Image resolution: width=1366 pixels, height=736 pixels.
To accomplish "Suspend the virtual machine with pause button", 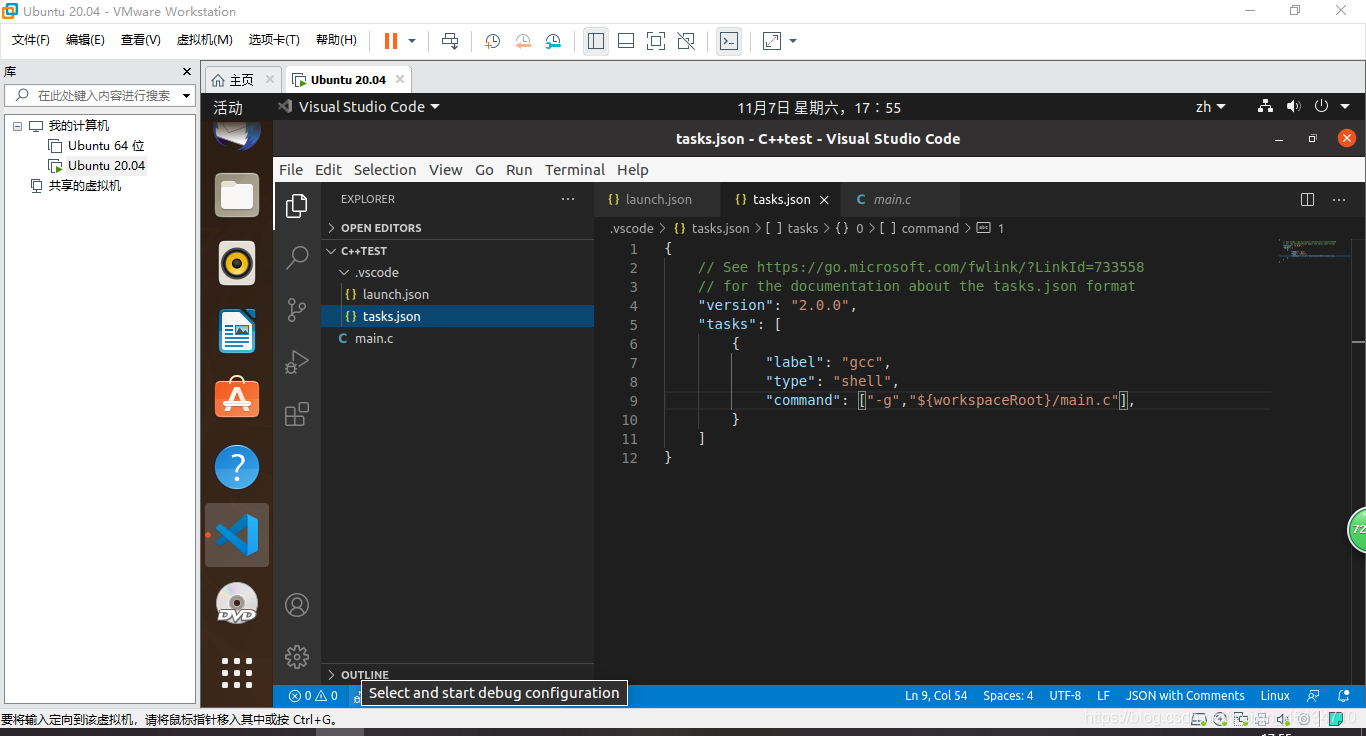I will pyautogui.click(x=391, y=41).
